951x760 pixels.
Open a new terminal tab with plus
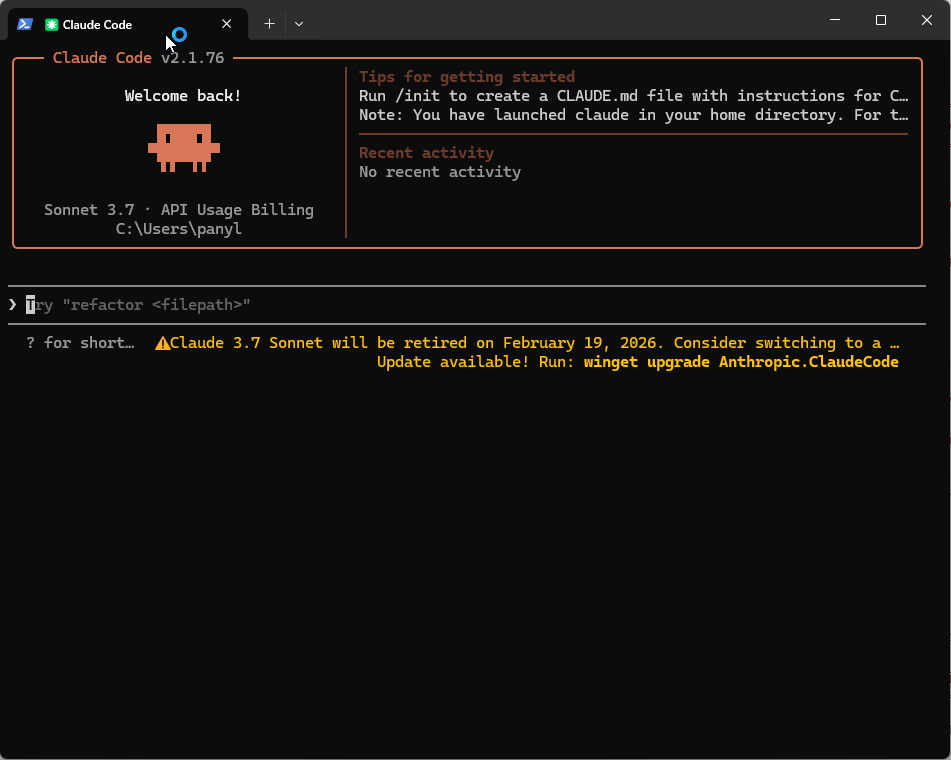tap(269, 24)
